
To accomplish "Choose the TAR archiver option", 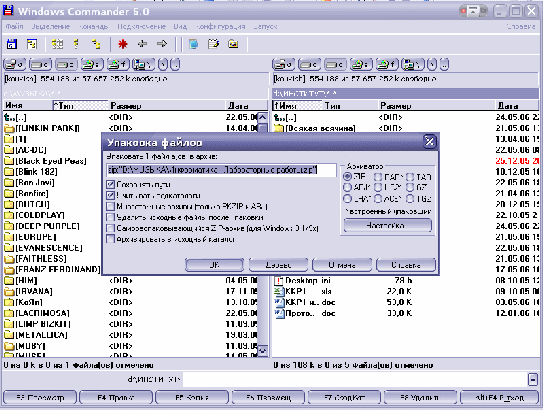I will click(x=410, y=177).
